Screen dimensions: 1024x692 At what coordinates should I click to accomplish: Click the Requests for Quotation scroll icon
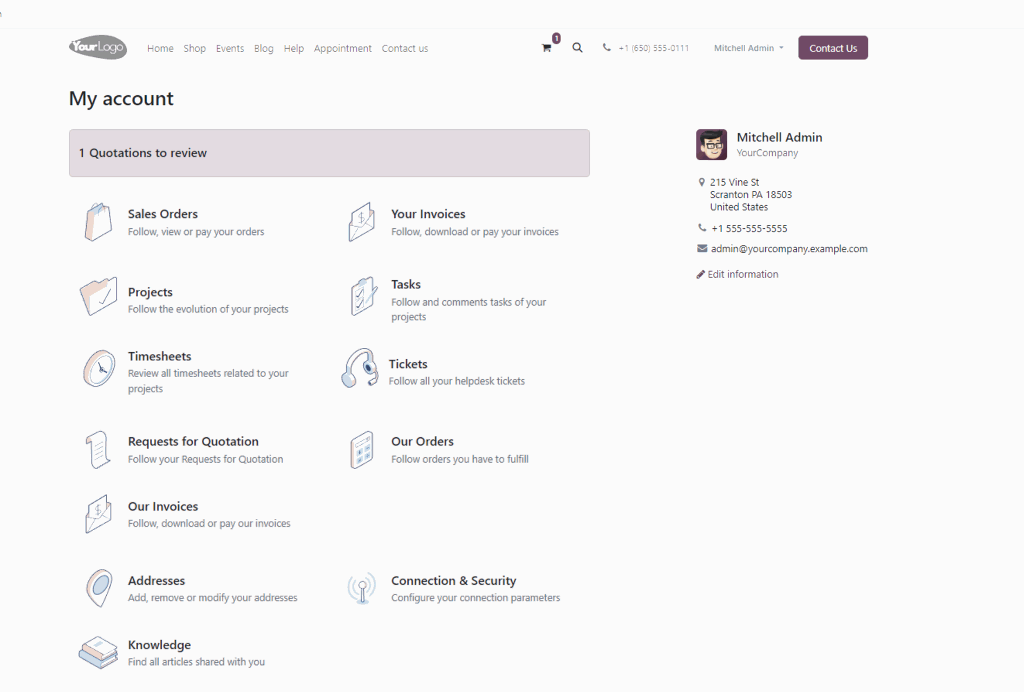(x=97, y=450)
